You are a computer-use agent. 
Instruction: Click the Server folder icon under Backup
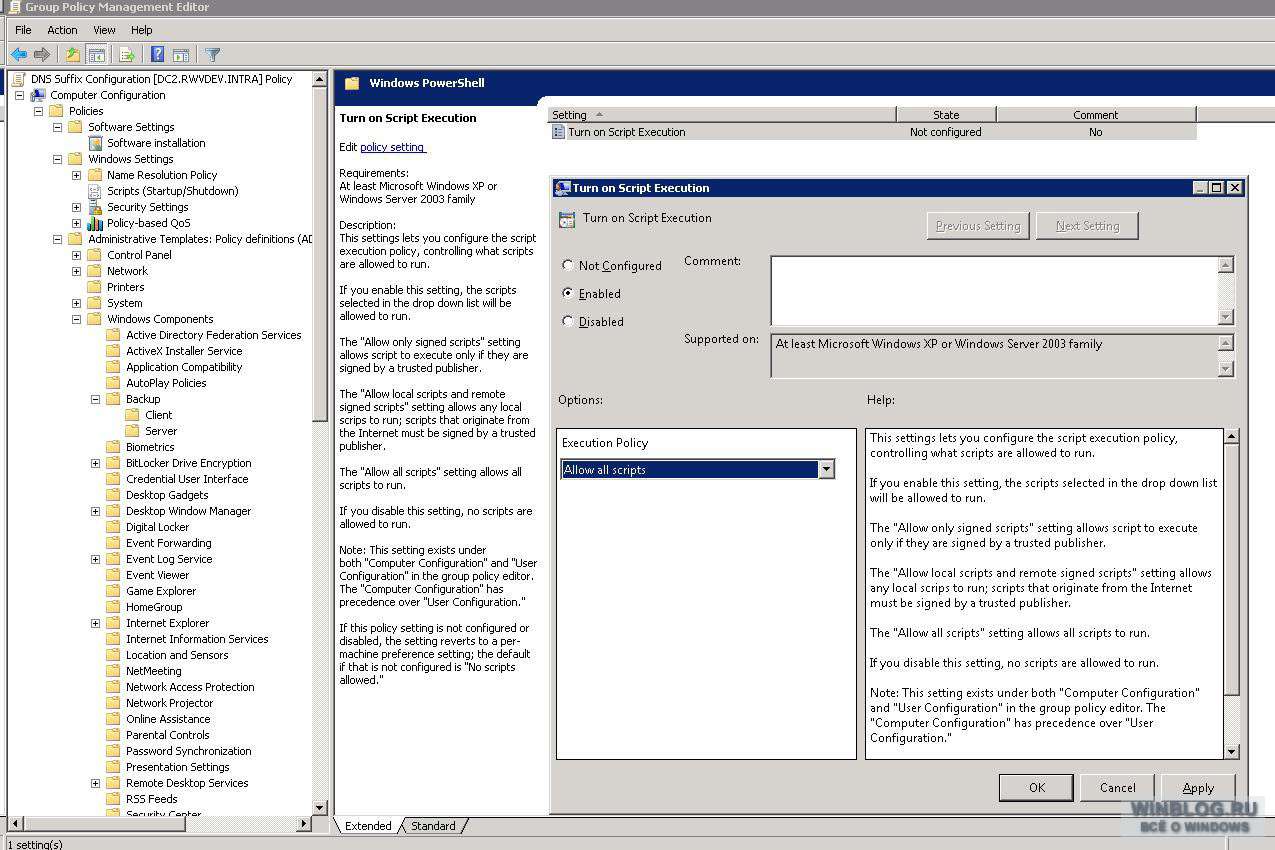pyautogui.click(x=133, y=431)
